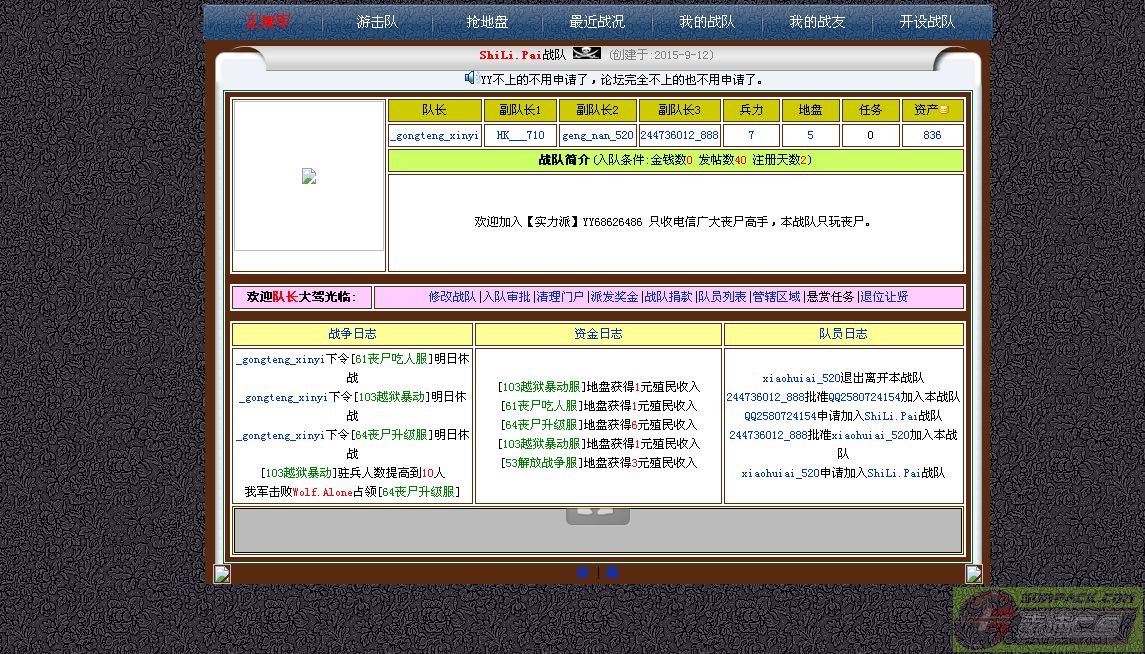Click the broken team logo image

pyautogui.click(x=309, y=176)
